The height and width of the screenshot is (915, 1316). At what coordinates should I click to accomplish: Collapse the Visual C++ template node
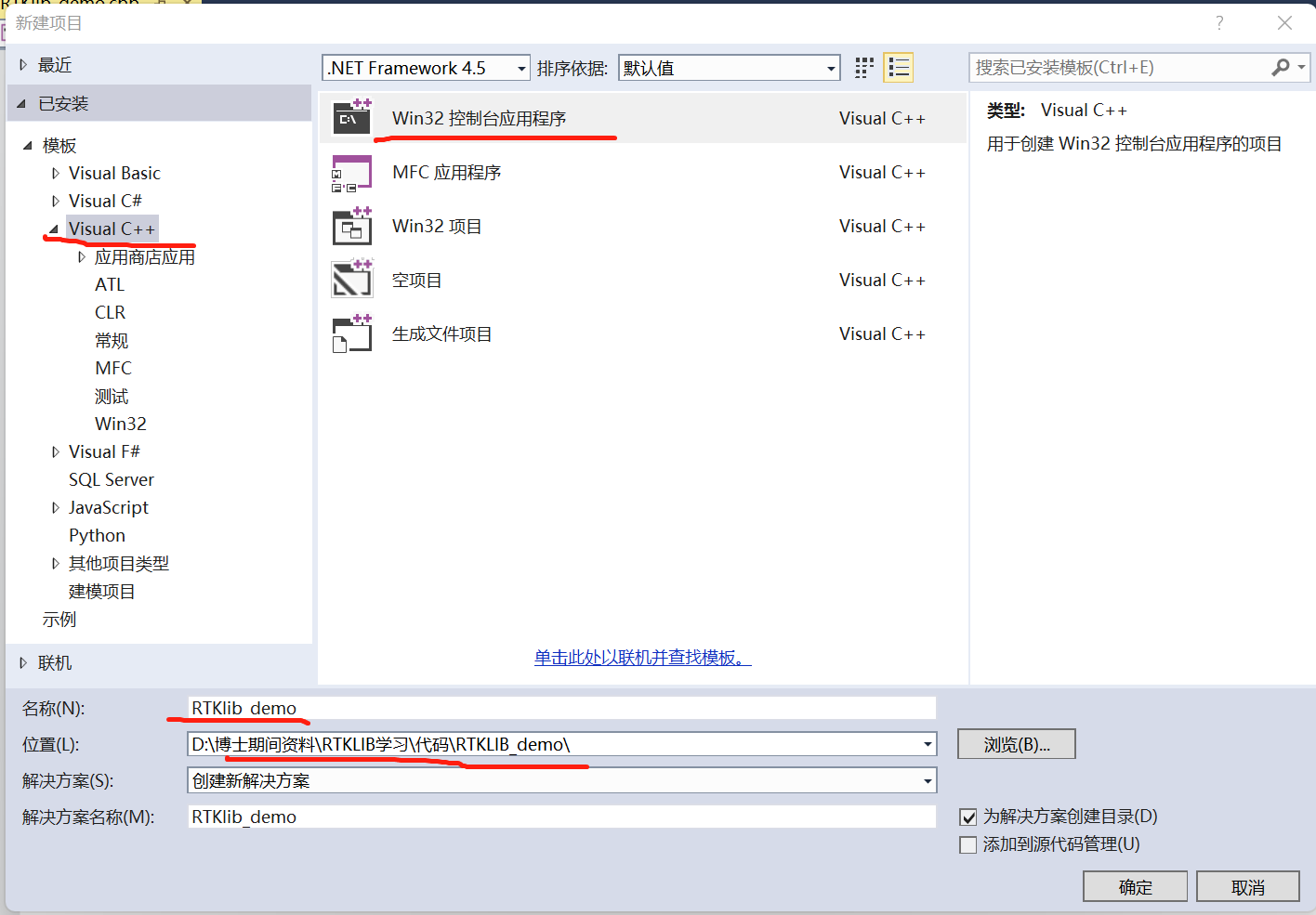(56, 229)
